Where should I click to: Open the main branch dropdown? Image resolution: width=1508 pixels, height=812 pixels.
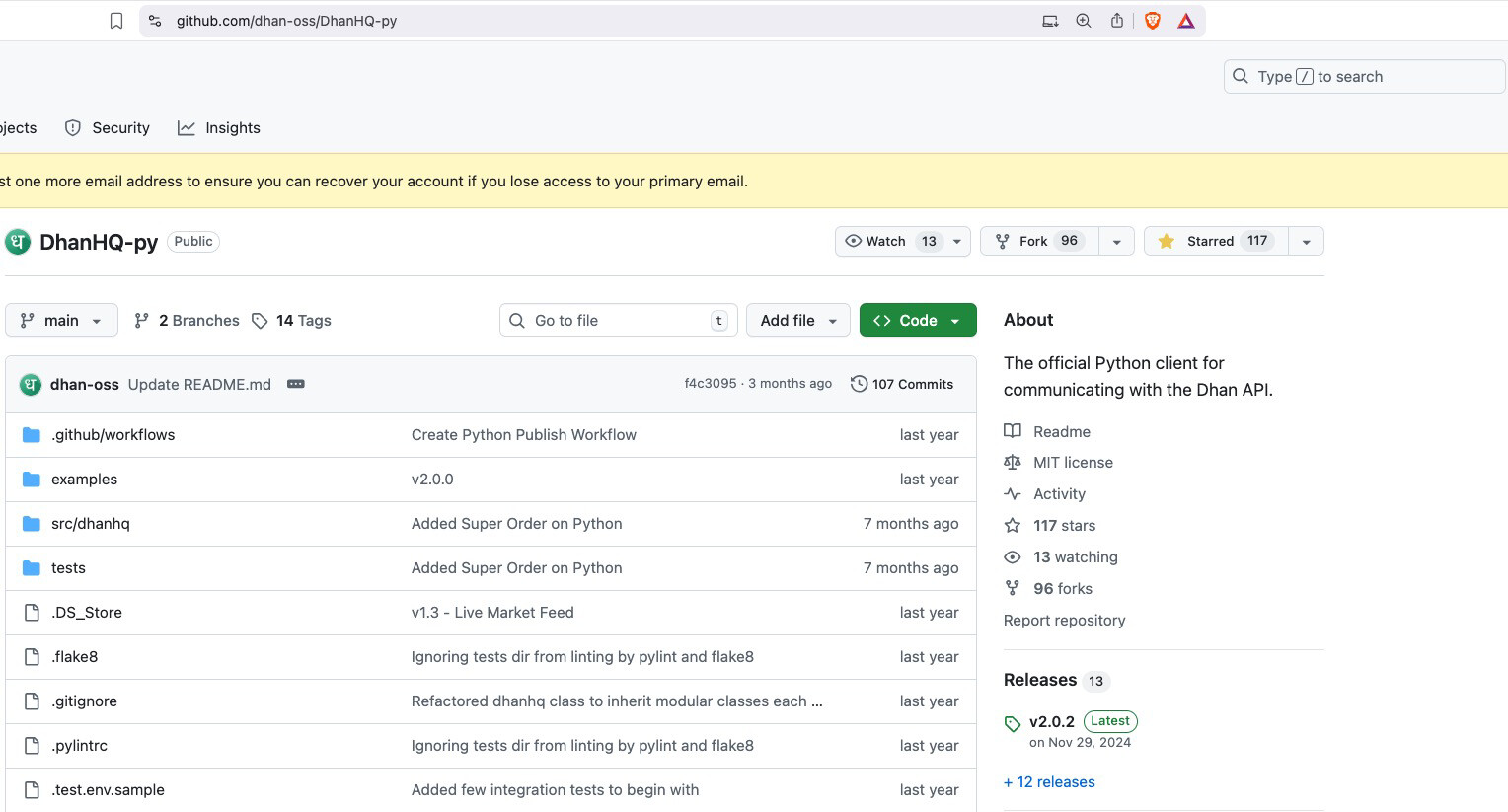click(x=61, y=321)
